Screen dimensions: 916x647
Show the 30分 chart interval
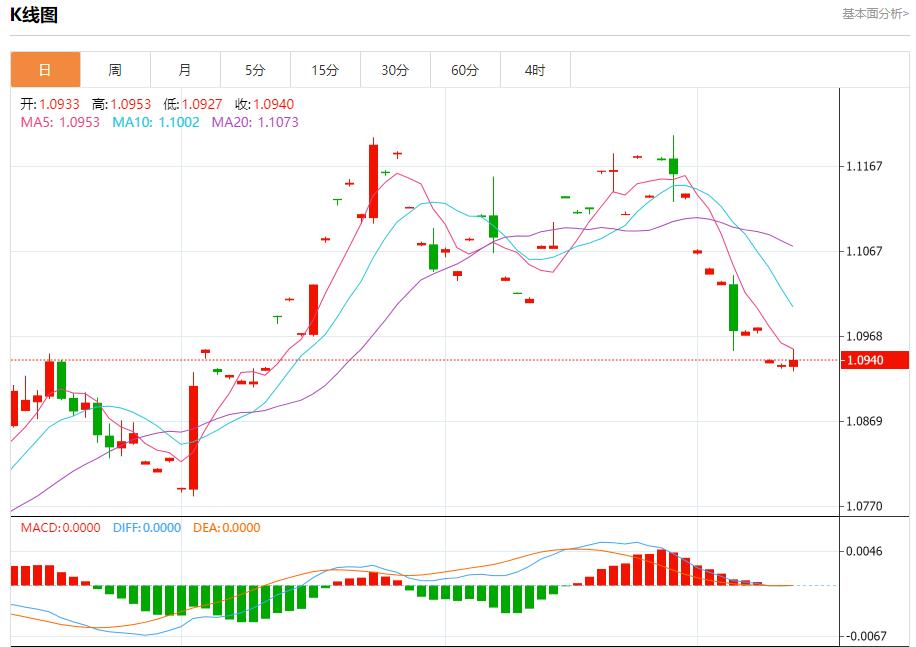click(x=395, y=70)
